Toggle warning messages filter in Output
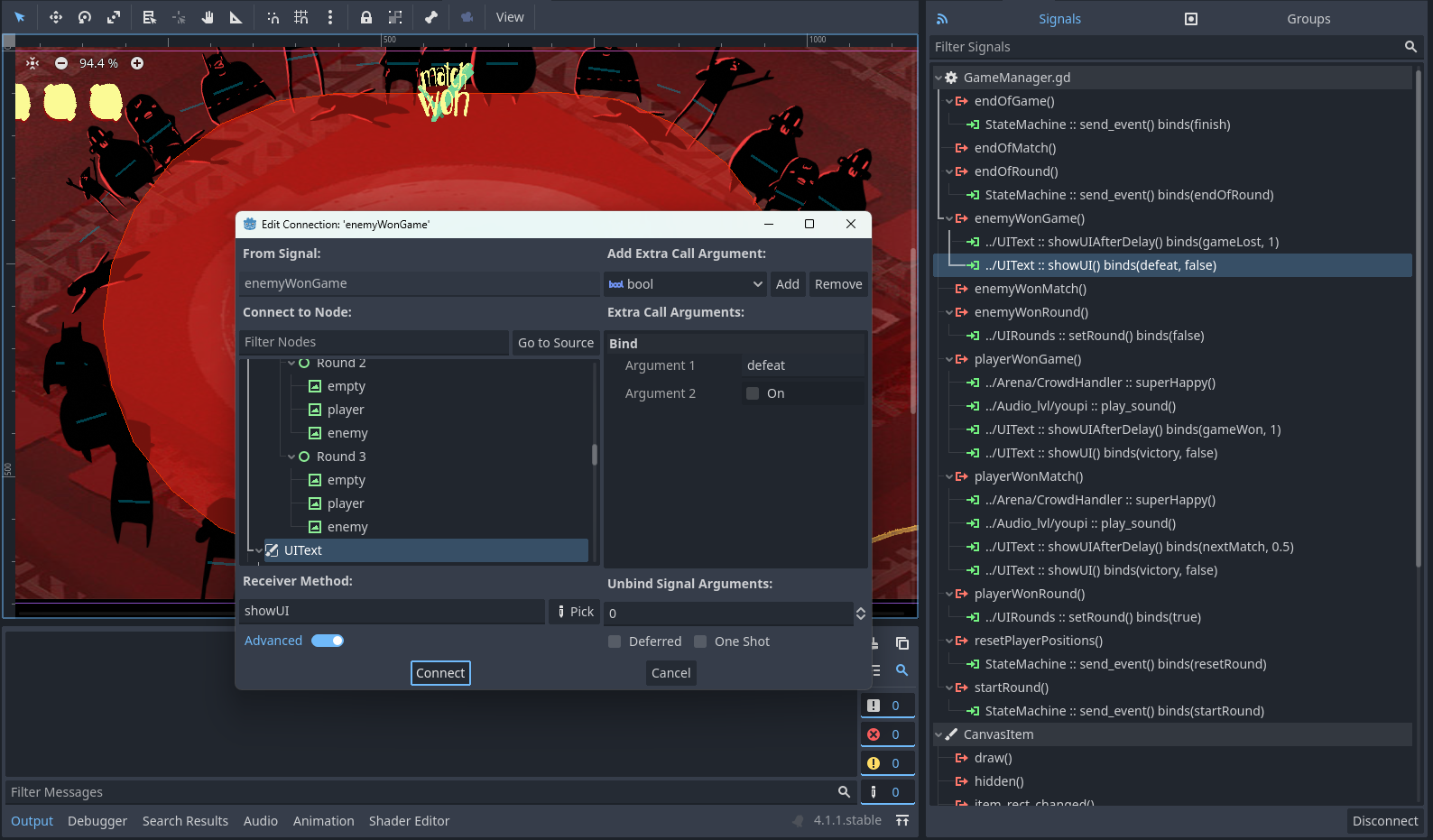The width and height of the screenshot is (1433, 840). click(886, 763)
